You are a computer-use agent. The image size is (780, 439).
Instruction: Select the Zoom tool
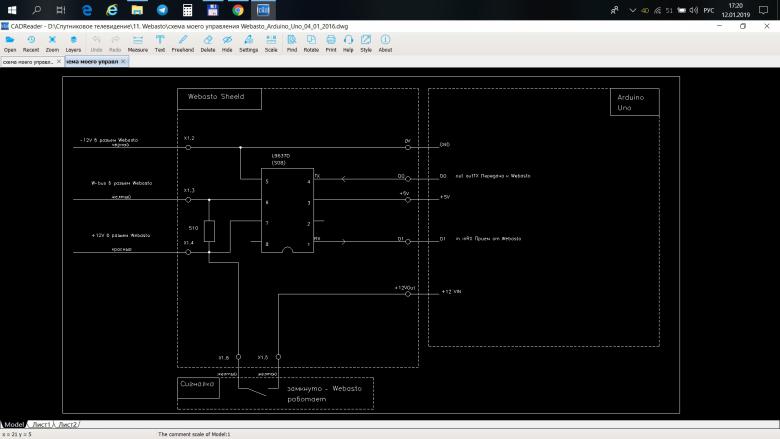coord(52,42)
